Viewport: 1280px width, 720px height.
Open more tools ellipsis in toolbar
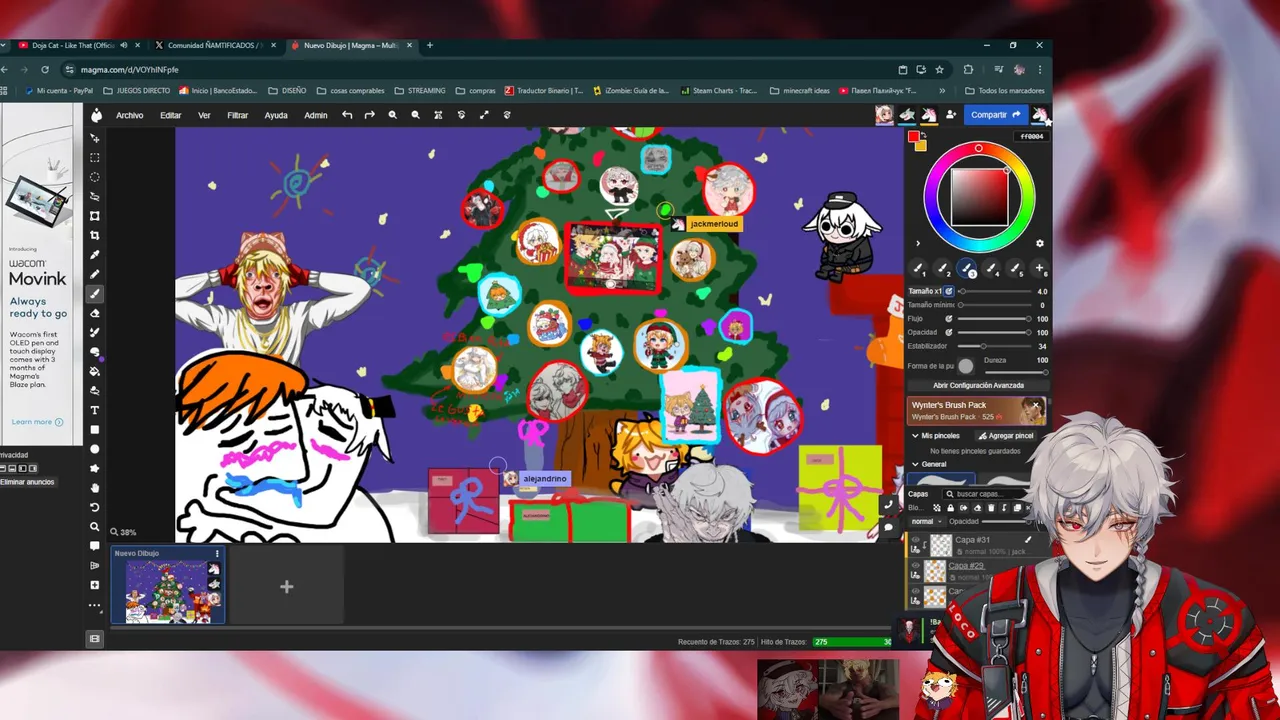click(x=95, y=605)
